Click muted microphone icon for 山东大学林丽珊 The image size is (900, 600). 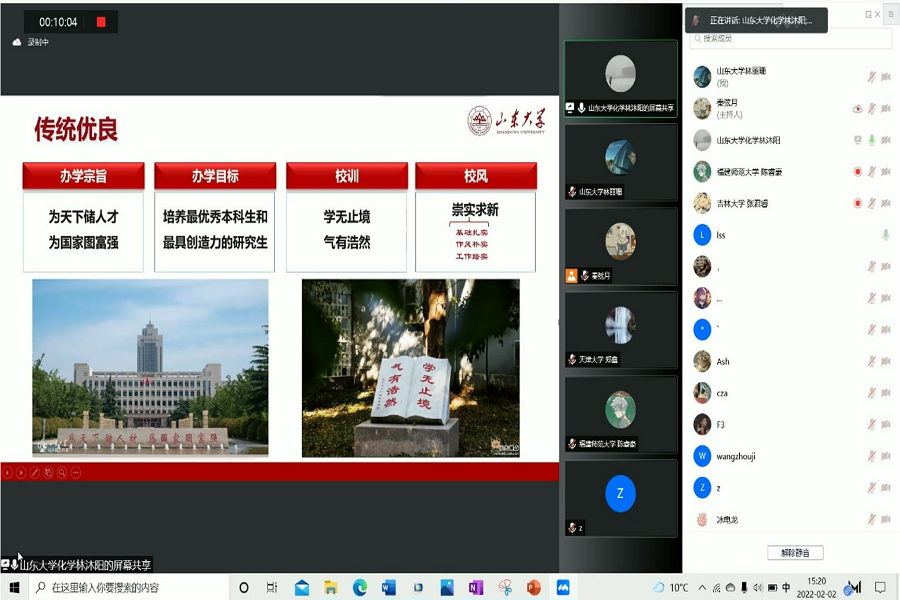tap(871, 76)
